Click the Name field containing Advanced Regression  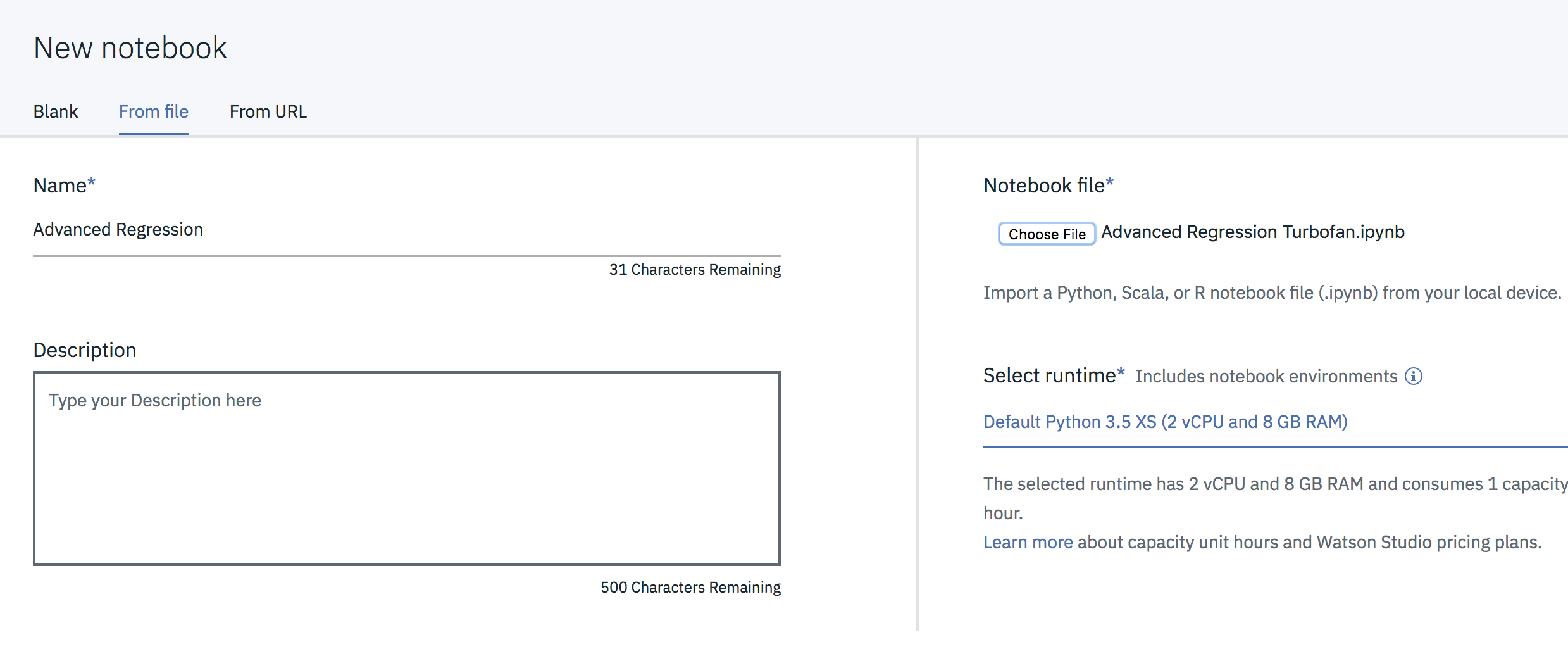click(x=405, y=230)
